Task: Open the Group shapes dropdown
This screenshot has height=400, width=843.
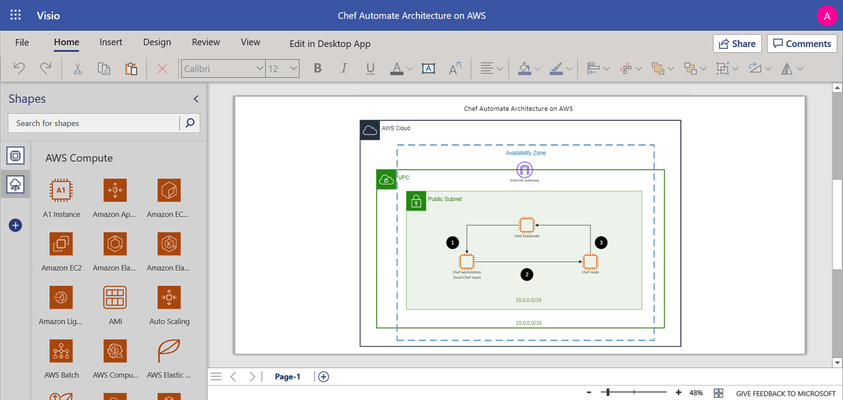Action: click(x=727, y=68)
